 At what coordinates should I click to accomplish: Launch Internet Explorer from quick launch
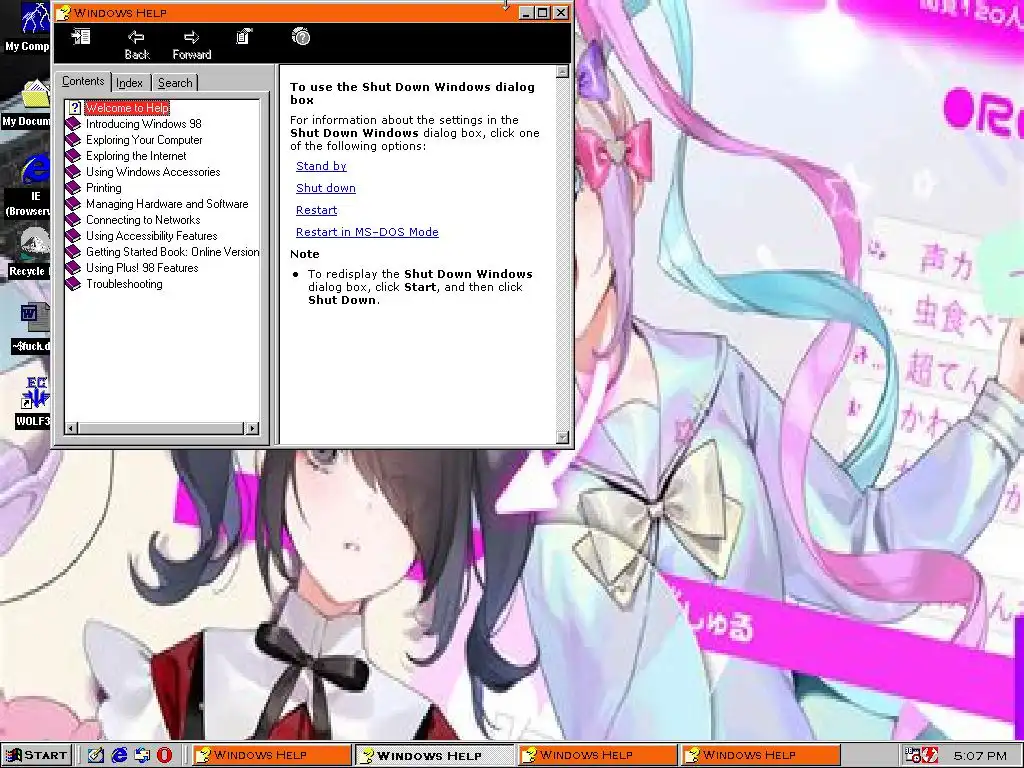(119, 755)
